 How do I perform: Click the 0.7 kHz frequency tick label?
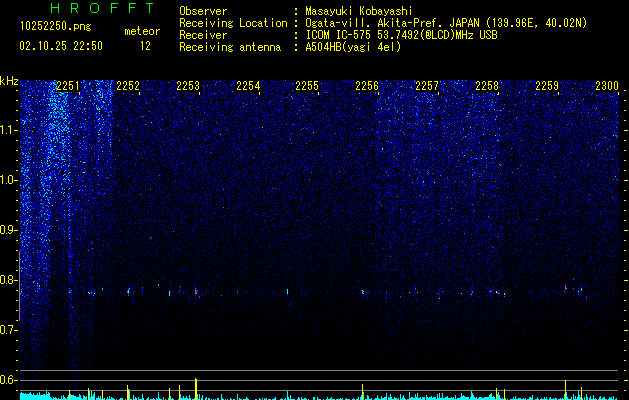(x=9, y=330)
